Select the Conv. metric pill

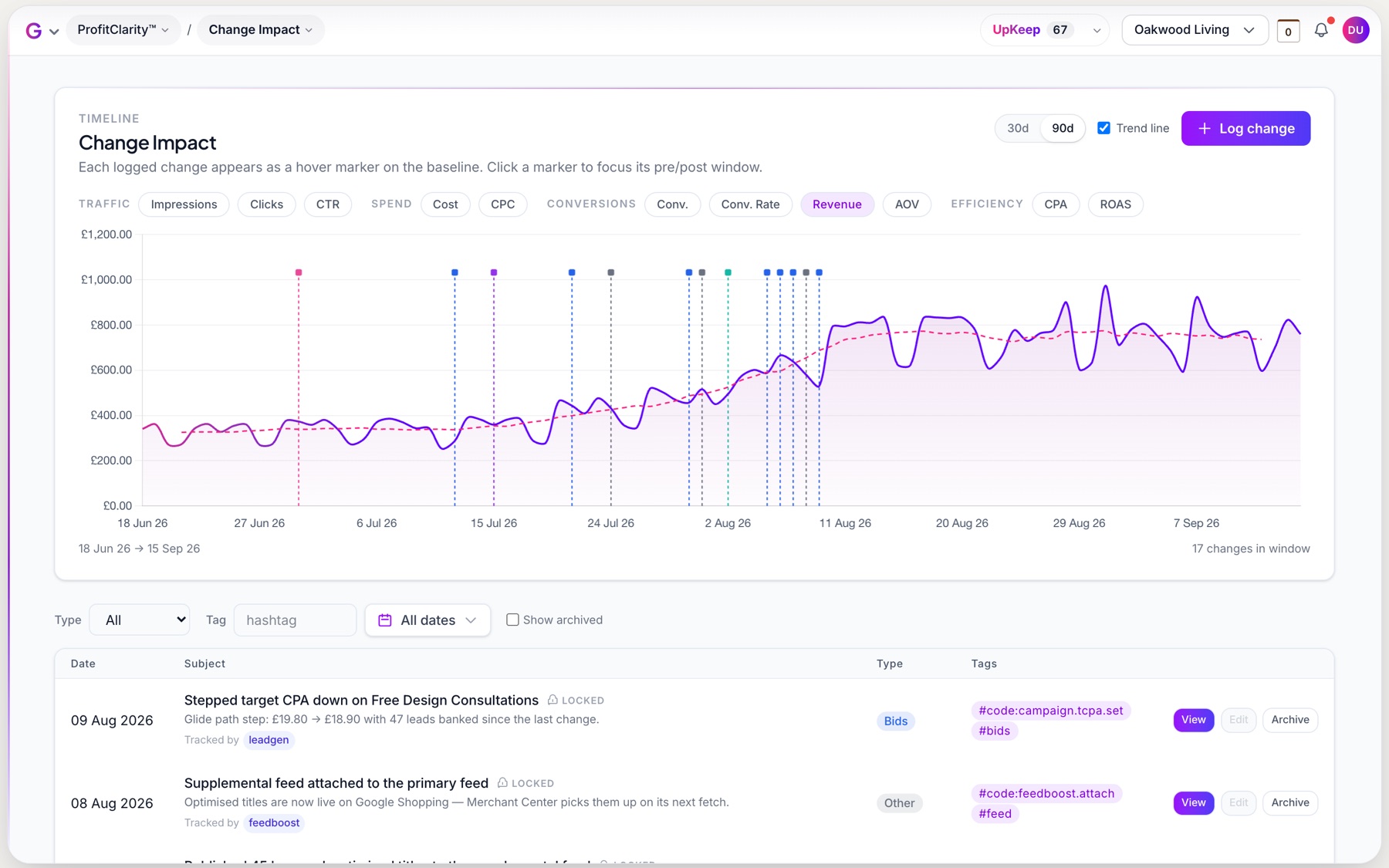point(672,204)
